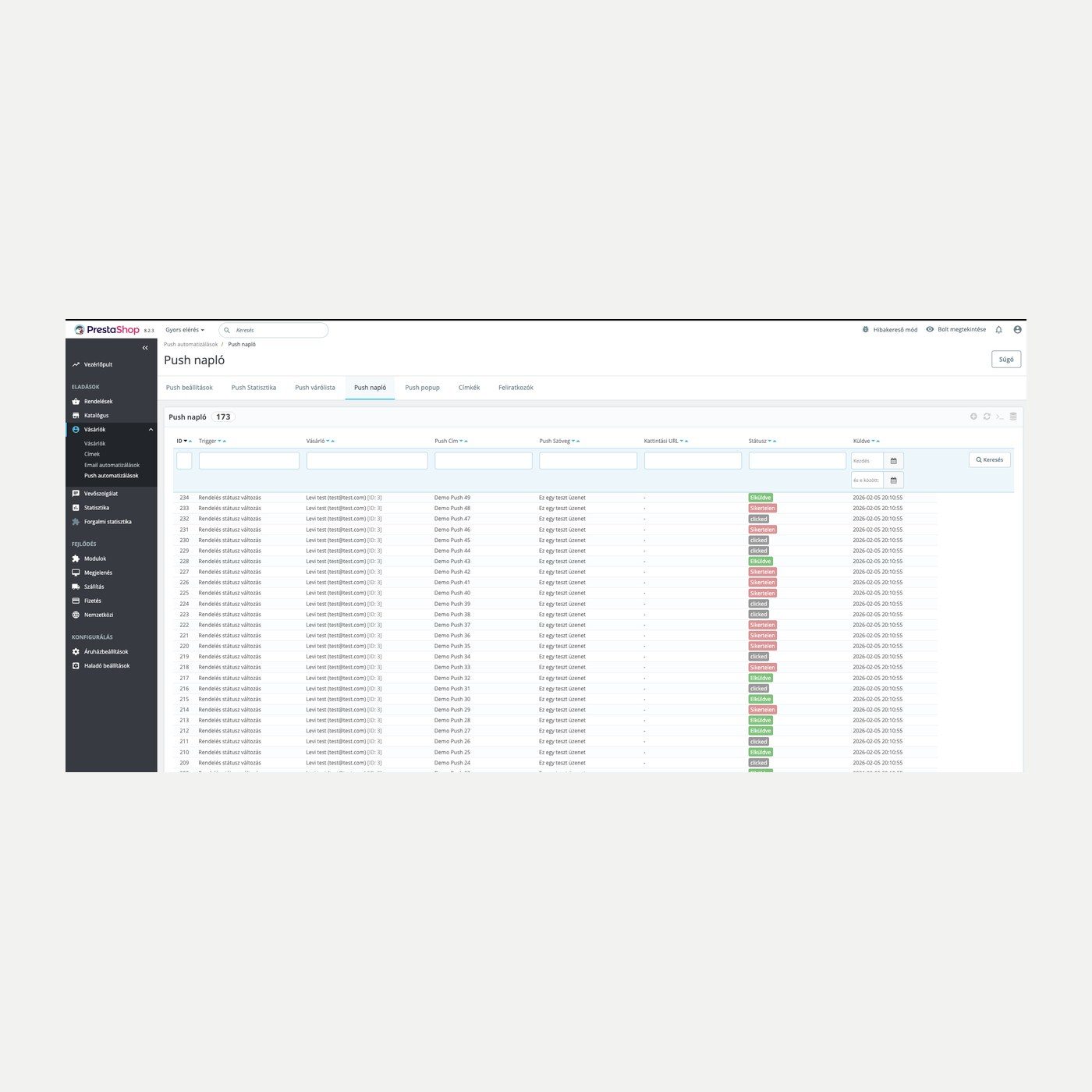Collapse the Vásárlók sidebar section
This screenshot has width=1092, height=1092.
pyautogui.click(x=151, y=430)
